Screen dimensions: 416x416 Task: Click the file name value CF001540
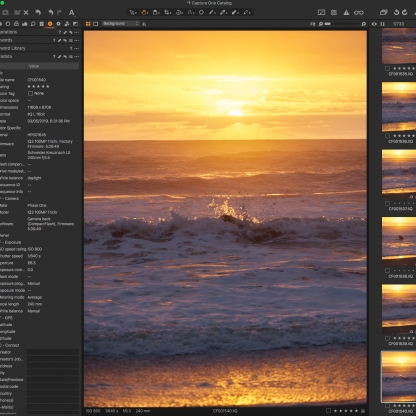[37, 80]
